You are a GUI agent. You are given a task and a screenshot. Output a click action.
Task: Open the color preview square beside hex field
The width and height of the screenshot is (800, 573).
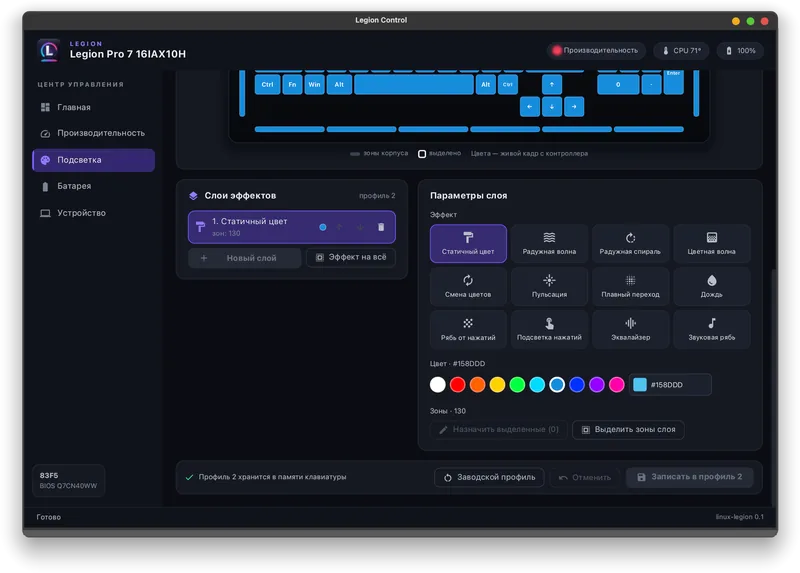tap(640, 385)
